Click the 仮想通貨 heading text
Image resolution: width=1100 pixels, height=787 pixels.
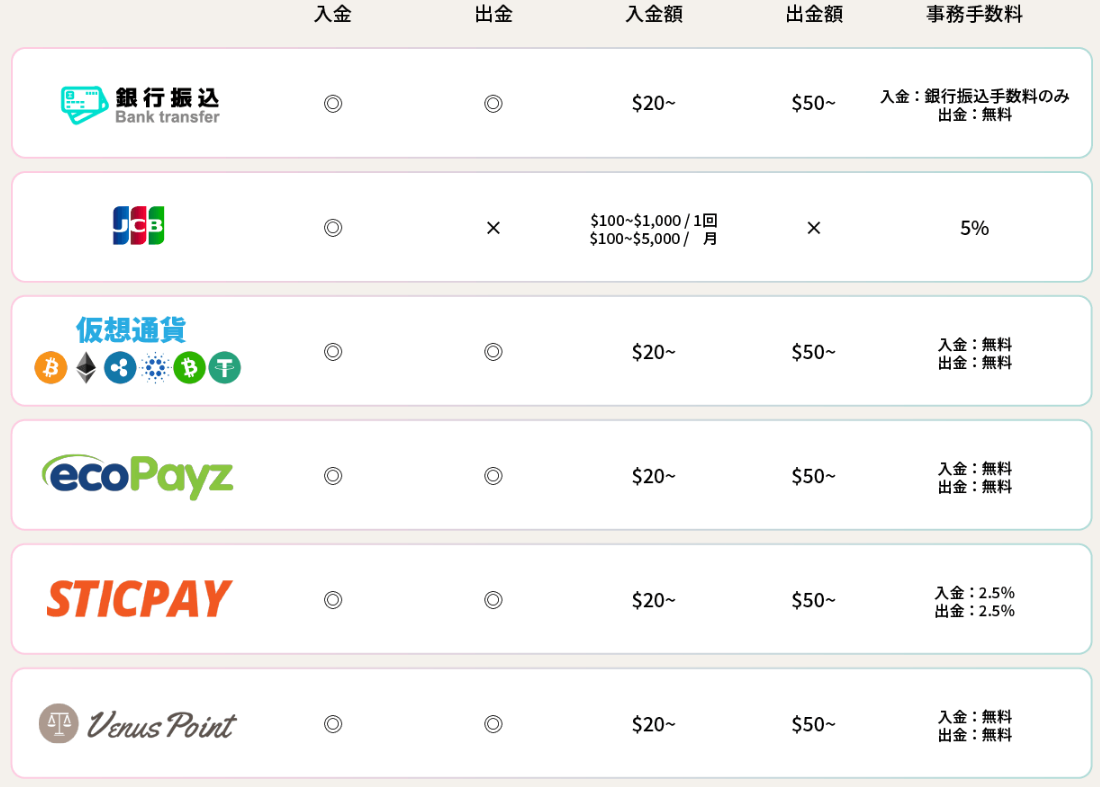[131, 330]
